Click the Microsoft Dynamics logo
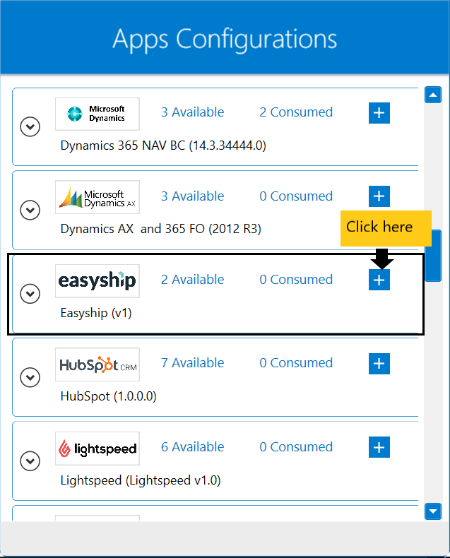Viewport: 450px width, 558px height. tap(97, 114)
